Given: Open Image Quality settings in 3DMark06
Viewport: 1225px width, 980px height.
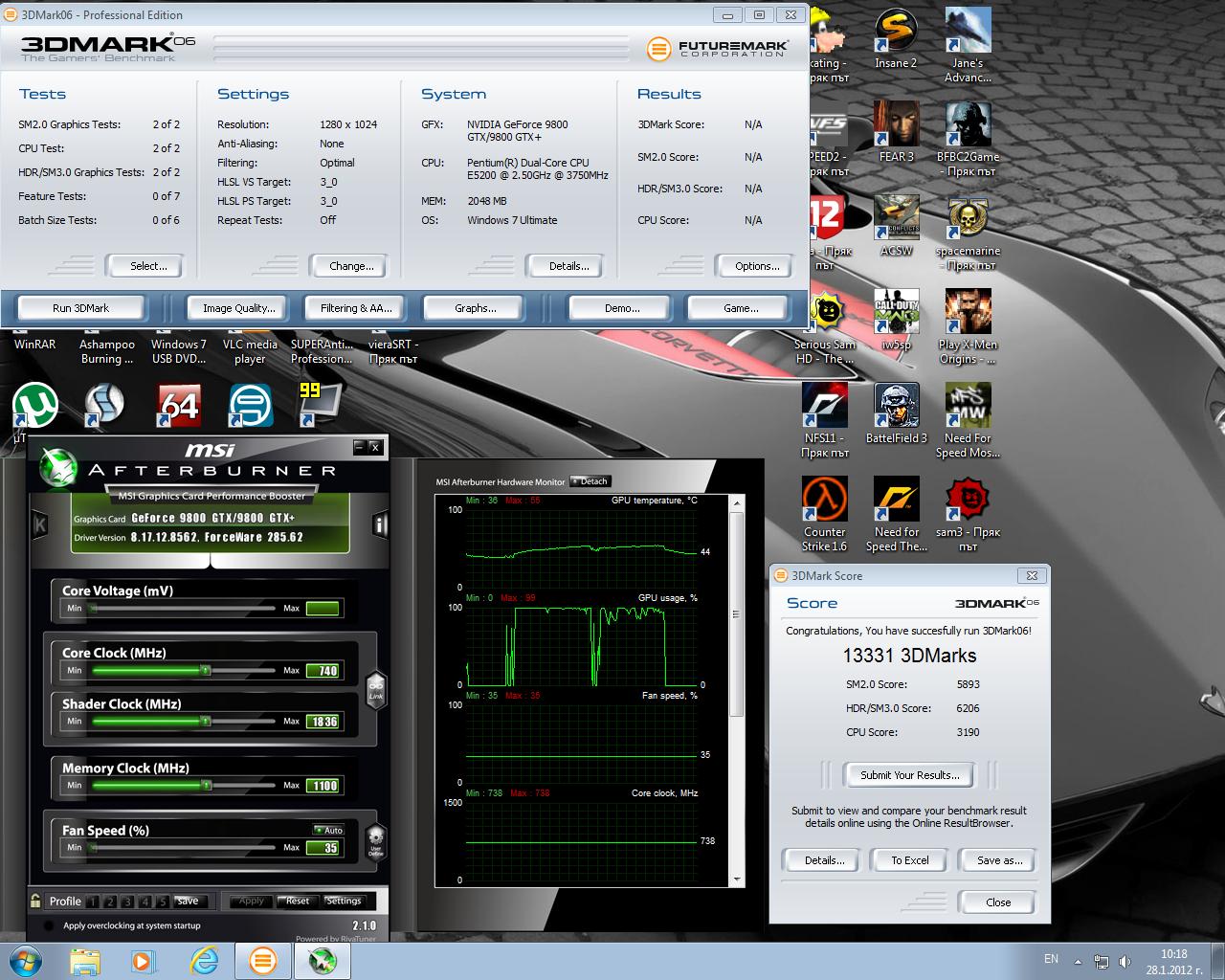Looking at the screenshot, I should click(239, 308).
